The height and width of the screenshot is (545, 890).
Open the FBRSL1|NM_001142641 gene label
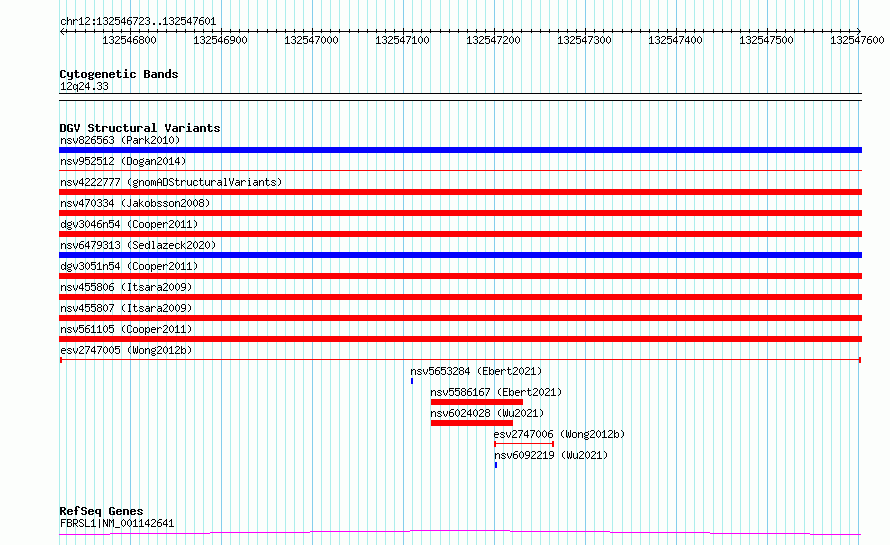[x=116, y=523]
